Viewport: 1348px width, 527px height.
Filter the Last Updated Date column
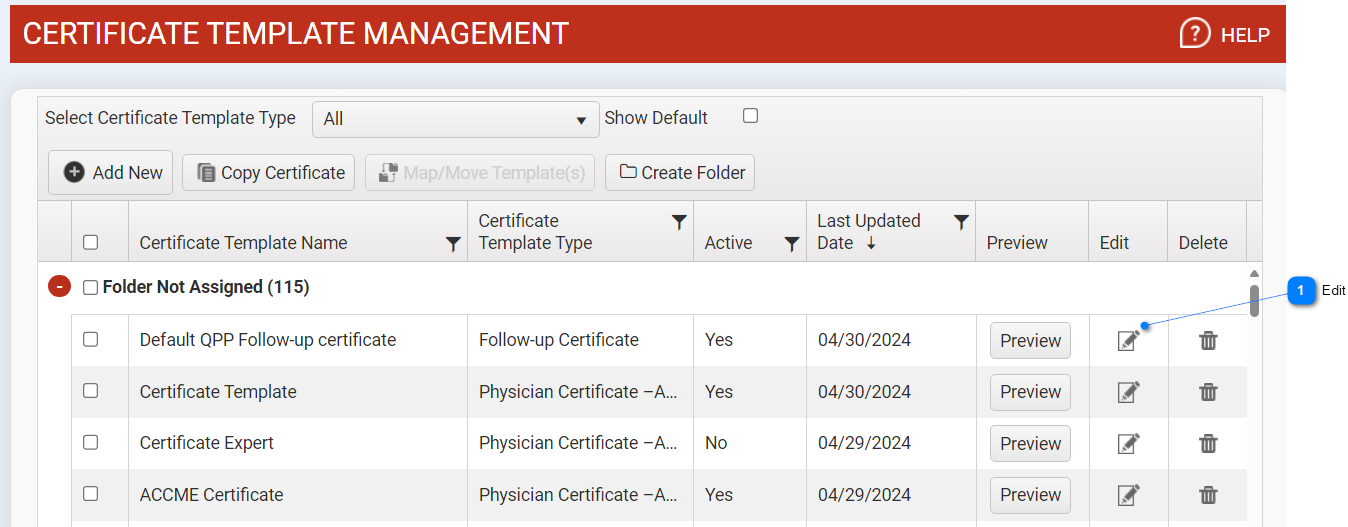(x=961, y=222)
